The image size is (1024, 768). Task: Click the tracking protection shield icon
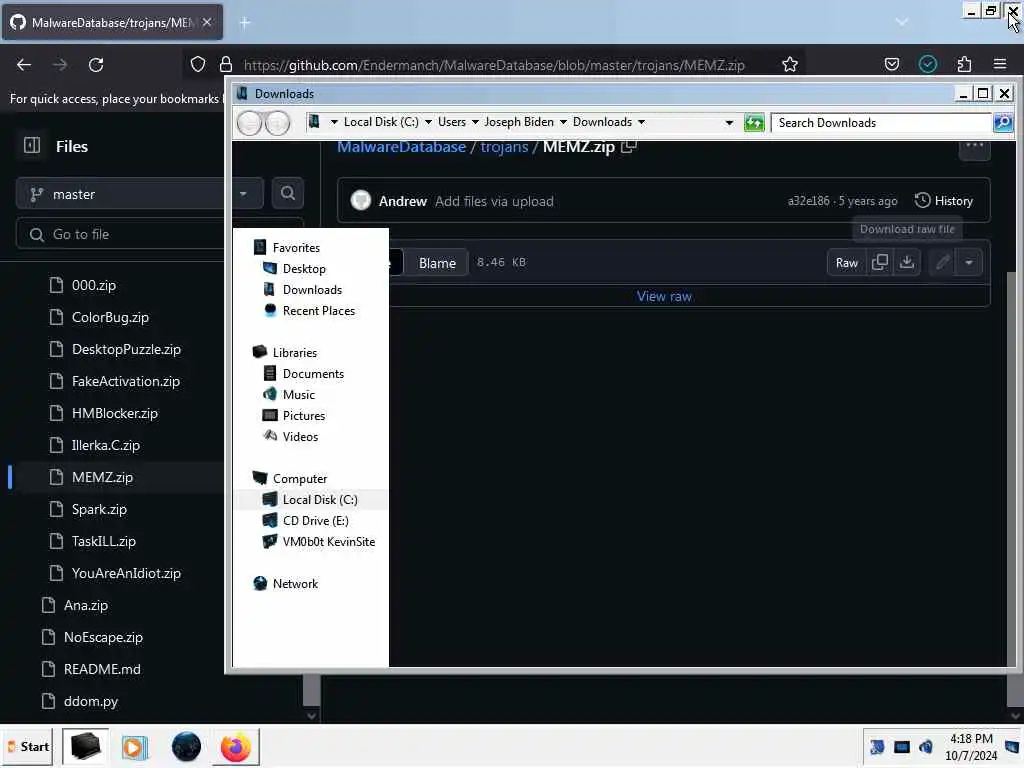[x=197, y=65]
